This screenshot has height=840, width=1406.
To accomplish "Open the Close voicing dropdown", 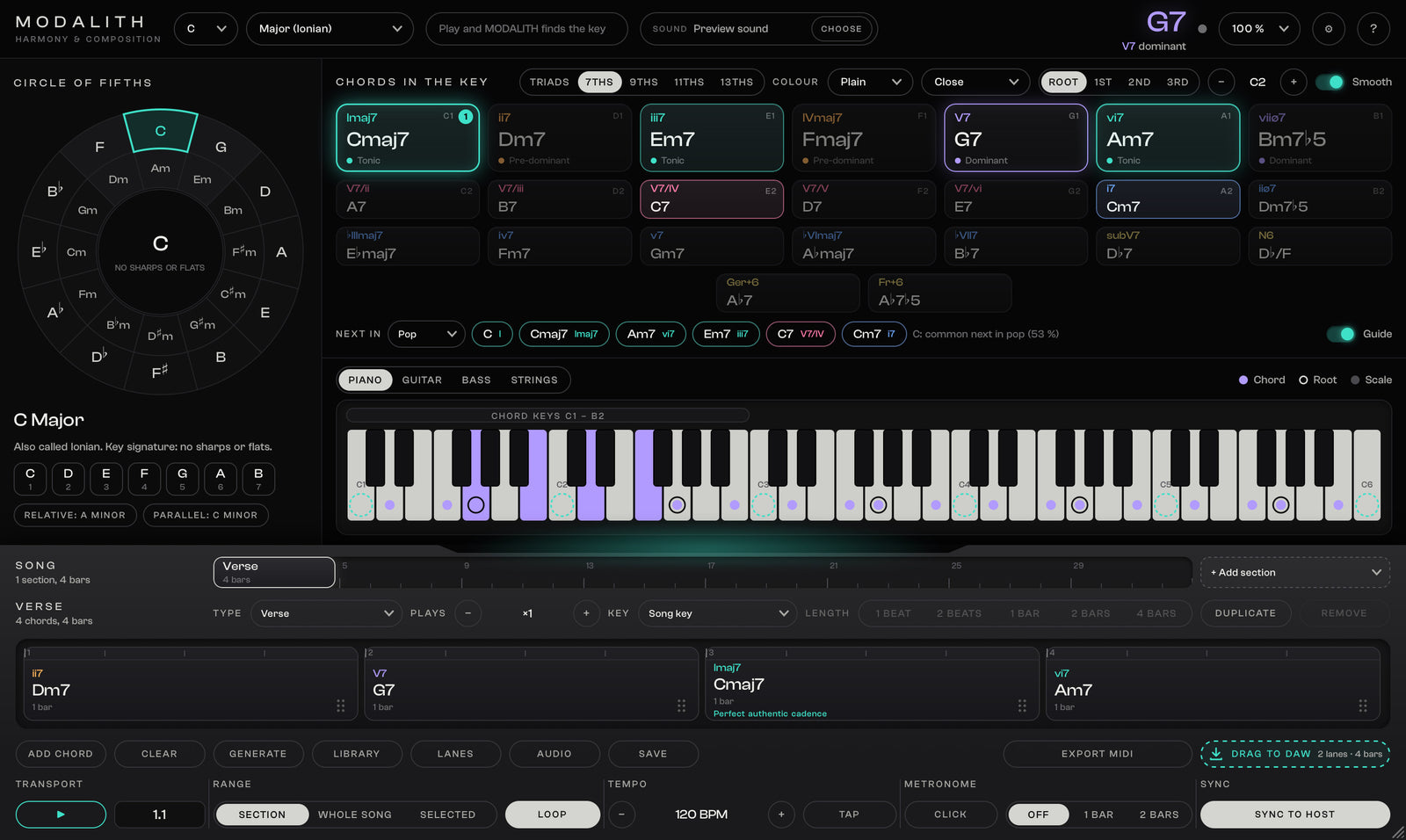I will (975, 82).
